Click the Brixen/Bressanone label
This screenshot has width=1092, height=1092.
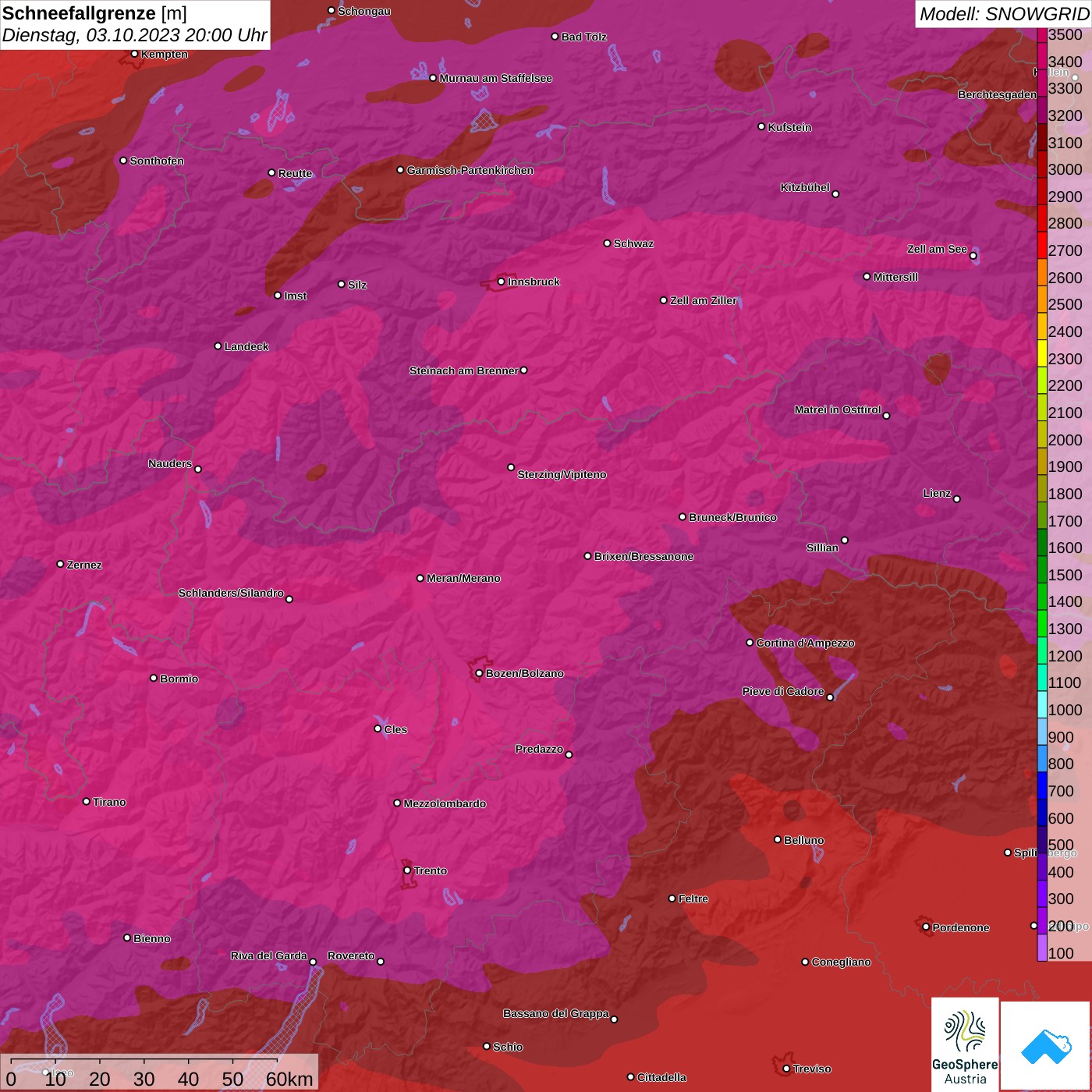coord(643,556)
